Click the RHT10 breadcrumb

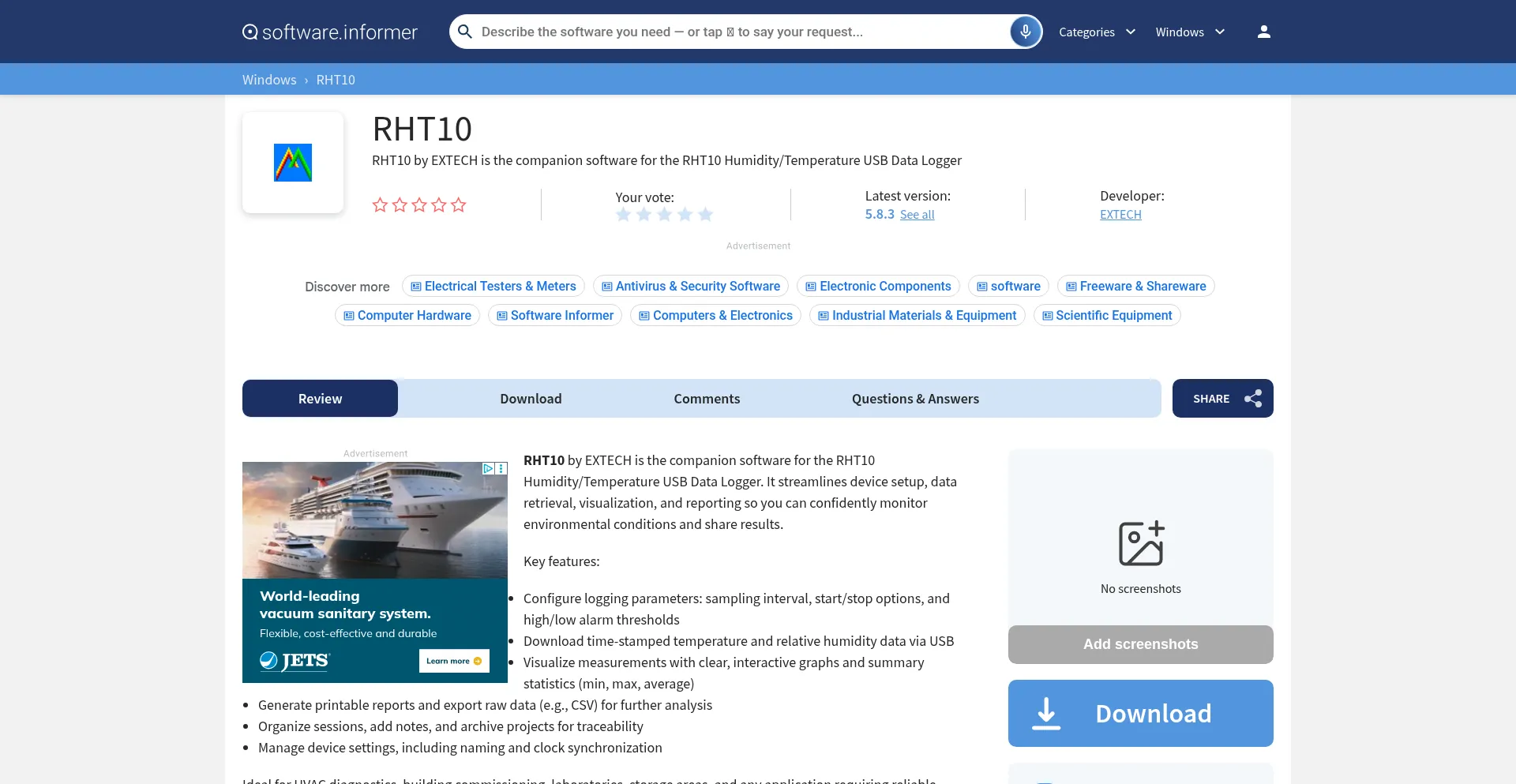336,80
